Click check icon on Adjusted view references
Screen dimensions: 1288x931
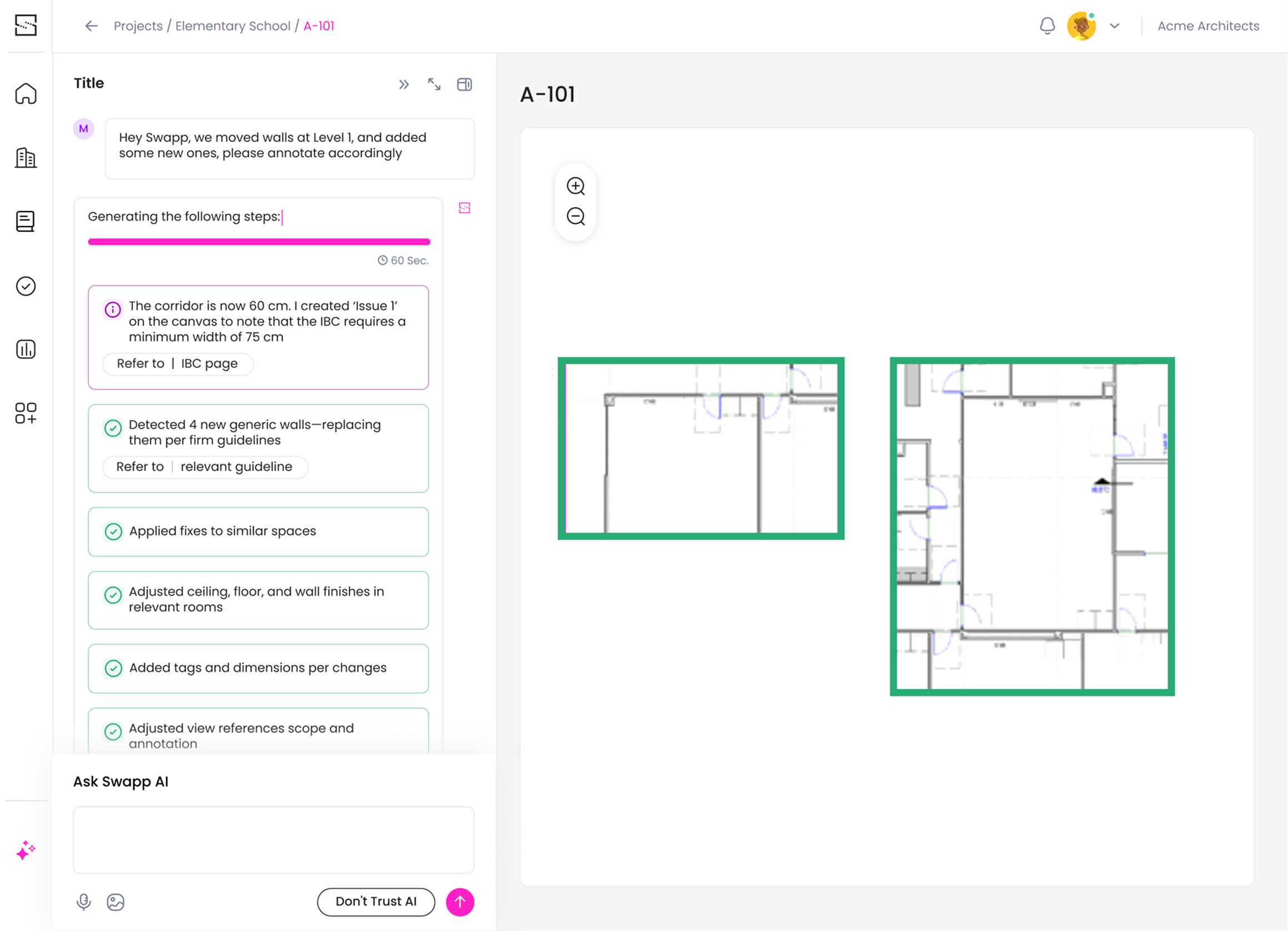[113, 732]
